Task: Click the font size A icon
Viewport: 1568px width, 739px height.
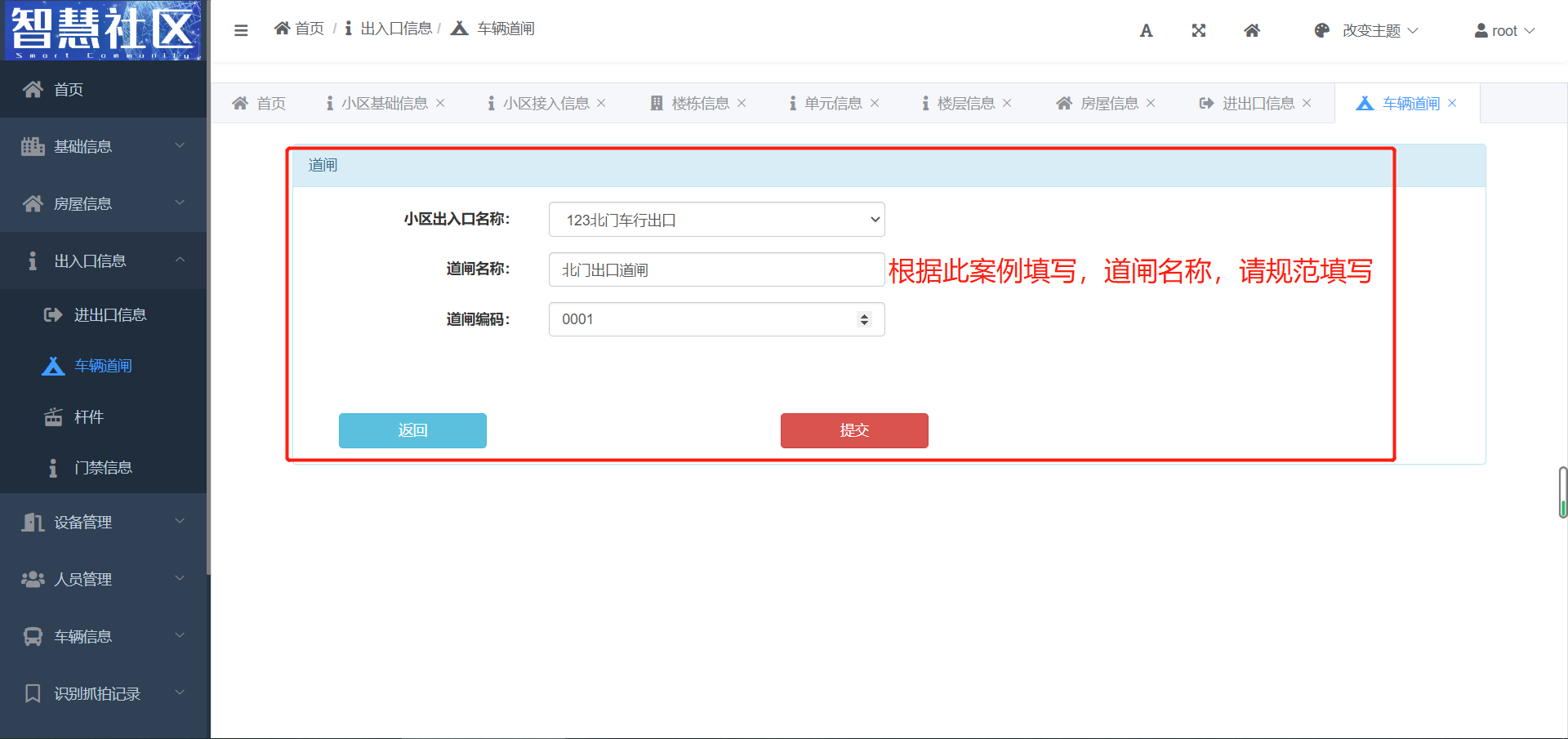Action: click(1146, 31)
